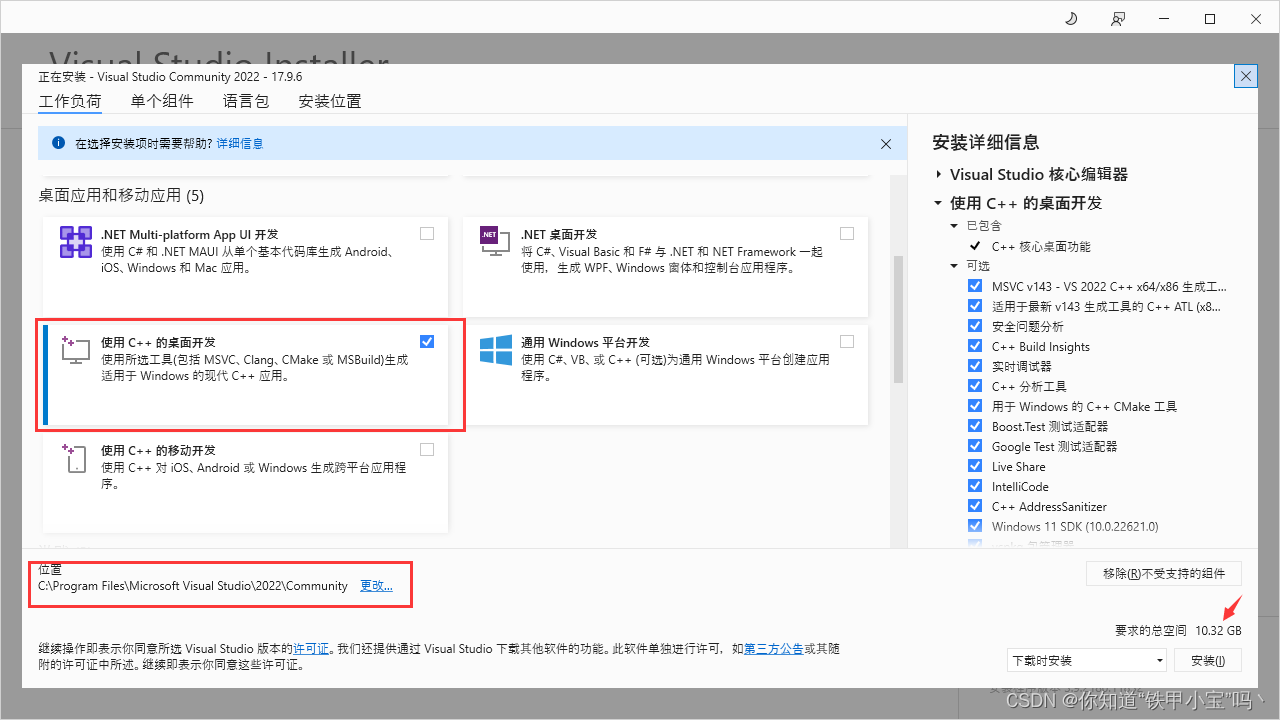Uncheck 安全问题分析 component
Screen dimensions: 1280x720
(x=975, y=326)
